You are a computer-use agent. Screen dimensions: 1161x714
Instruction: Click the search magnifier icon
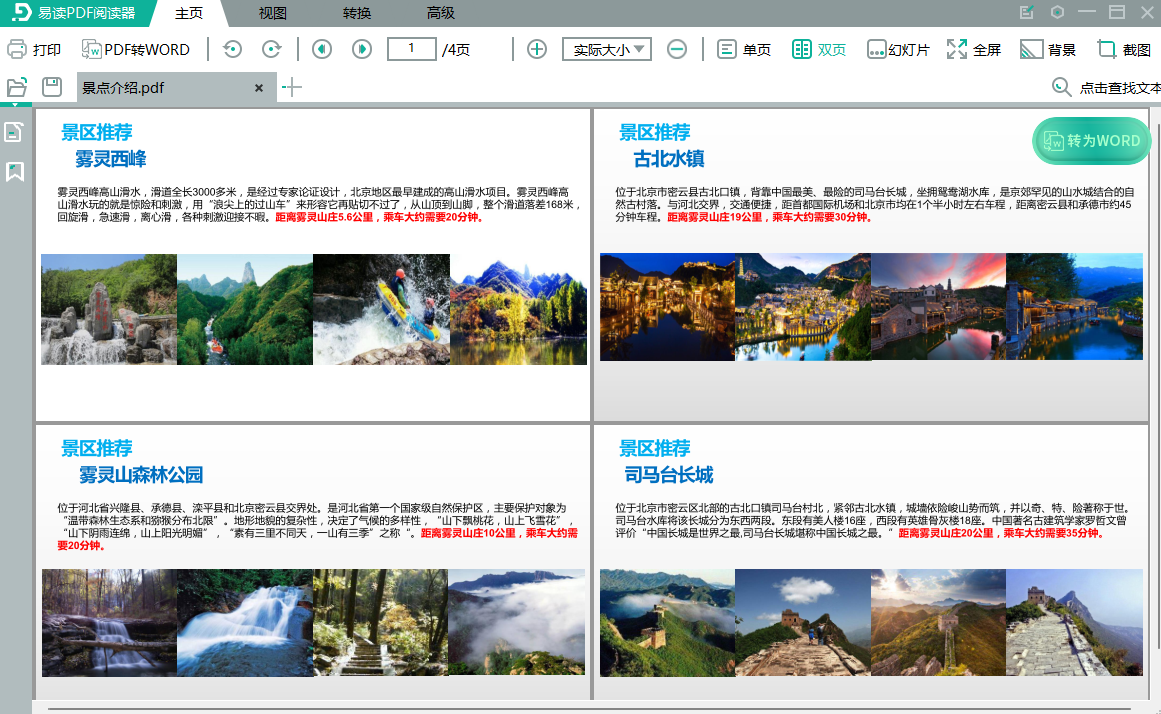coord(1061,87)
